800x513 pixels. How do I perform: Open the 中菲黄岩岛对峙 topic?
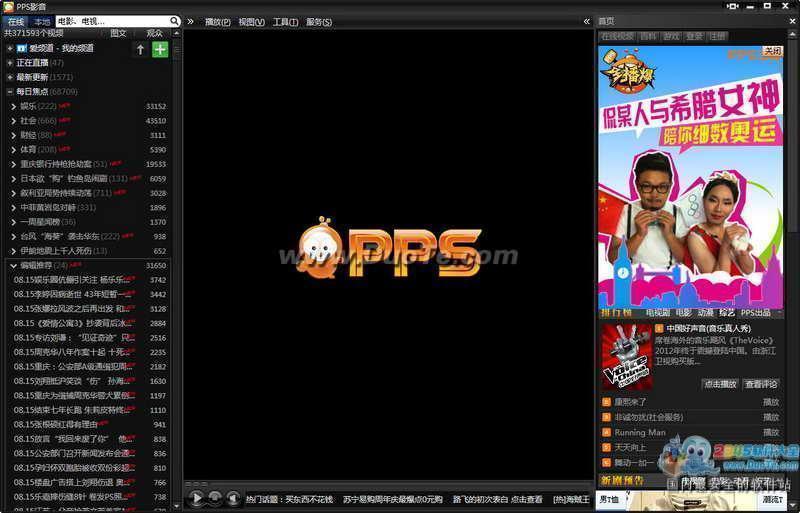(x=48, y=208)
